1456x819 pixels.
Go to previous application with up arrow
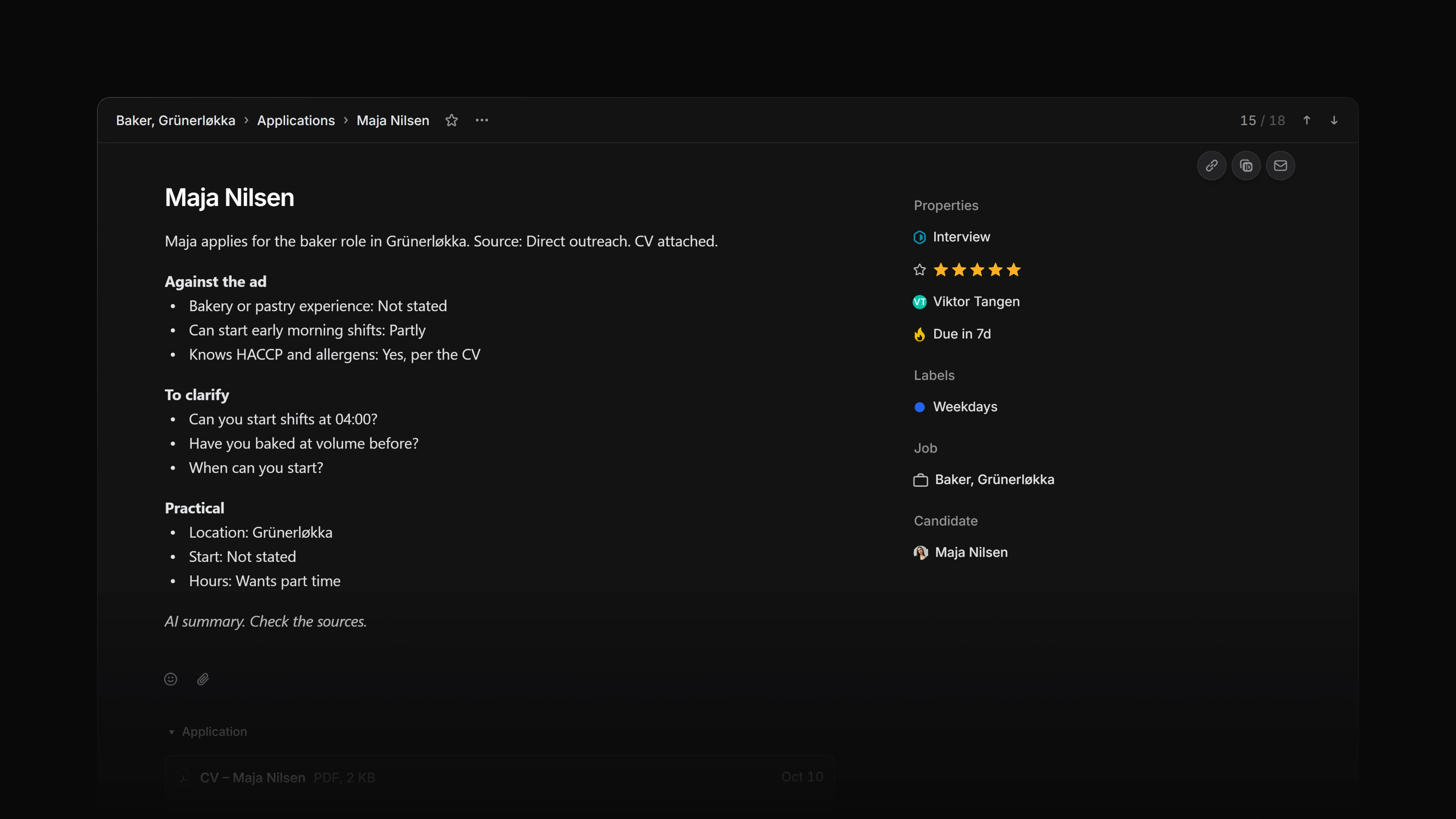(1307, 121)
